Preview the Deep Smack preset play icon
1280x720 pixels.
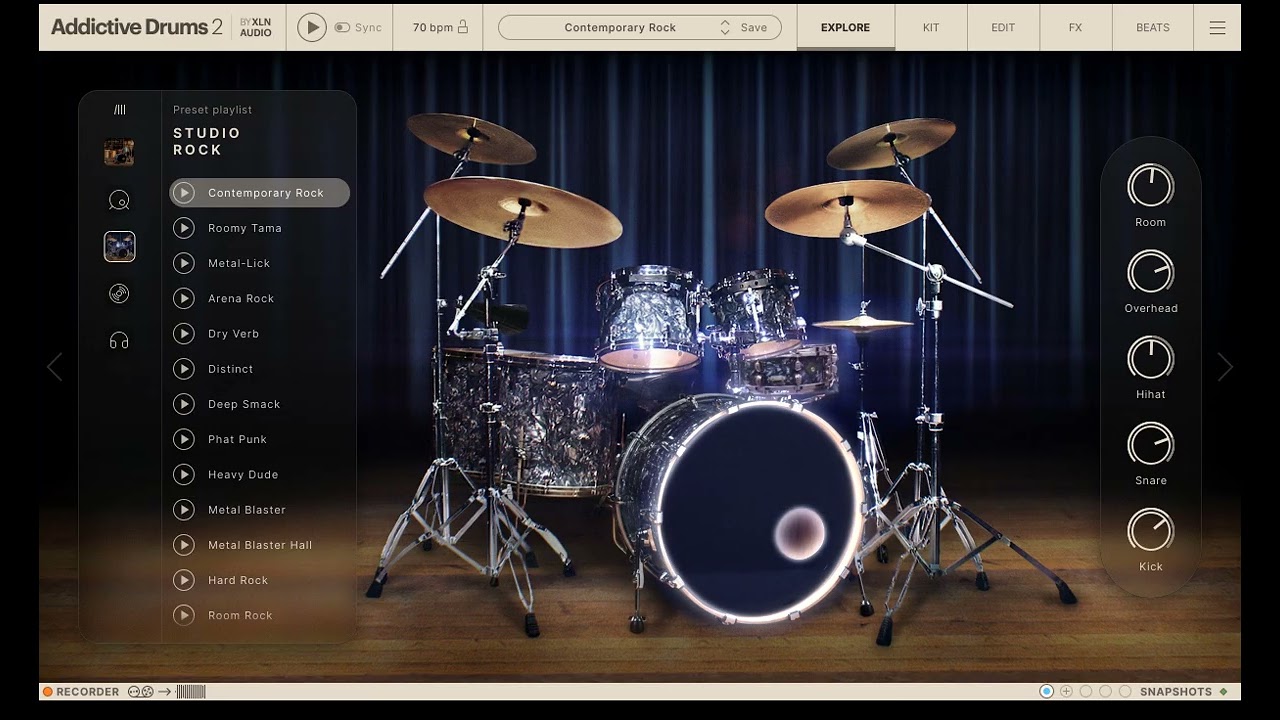point(184,404)
